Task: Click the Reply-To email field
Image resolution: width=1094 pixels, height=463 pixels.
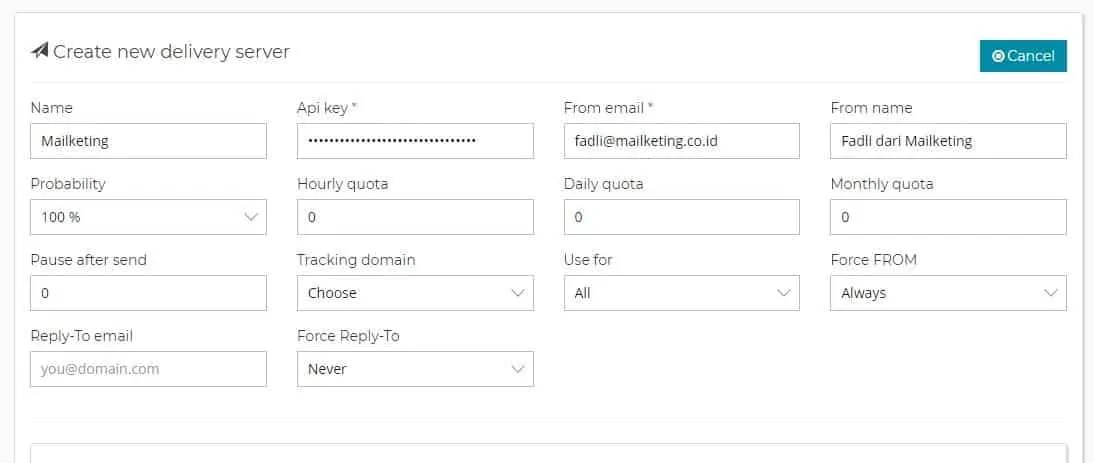Action: (x=148, y=369)
